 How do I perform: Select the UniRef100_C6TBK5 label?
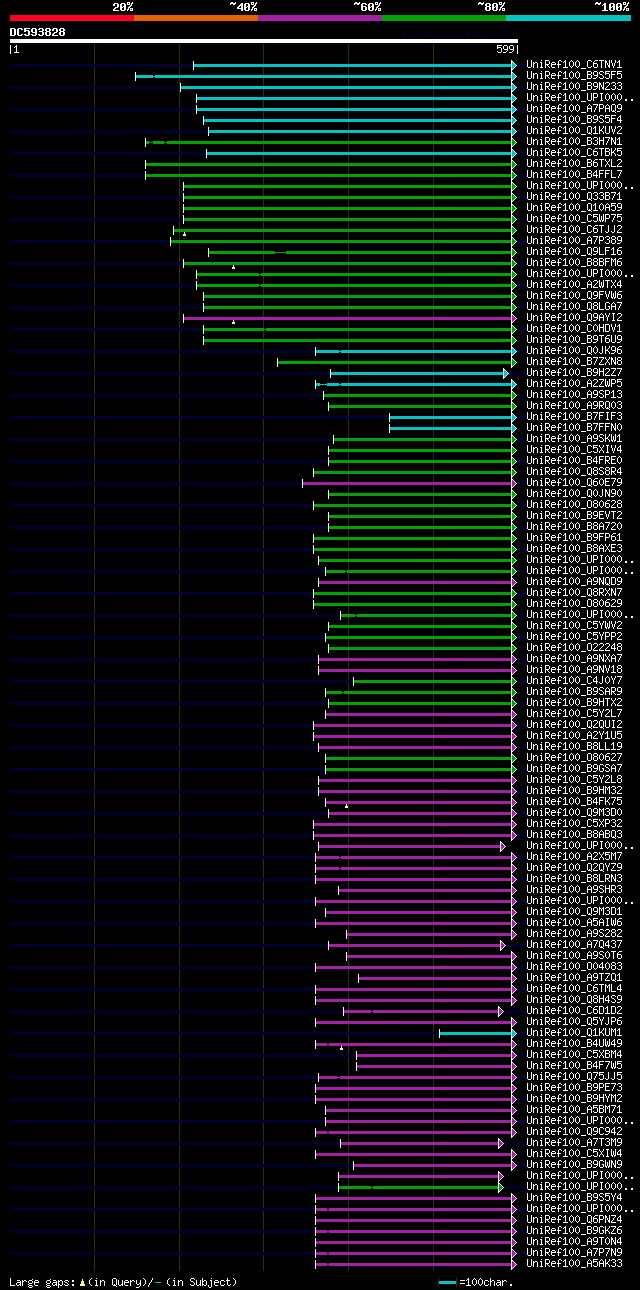click(x=574, y=153)
